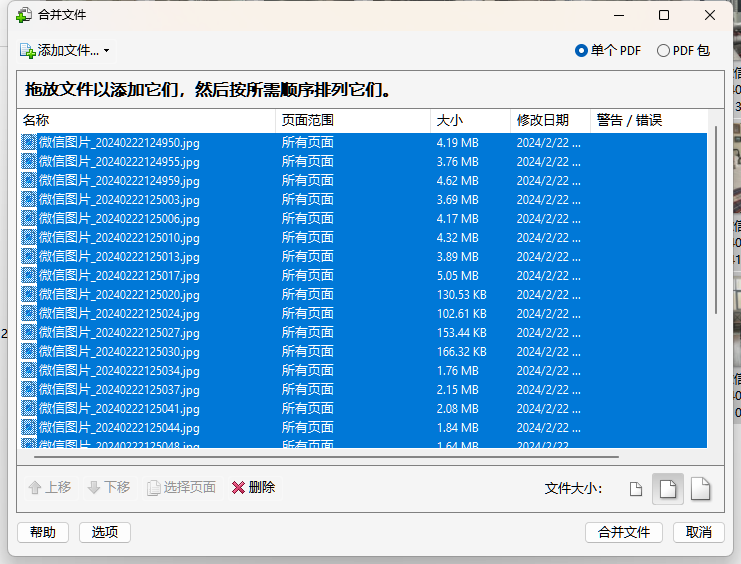The width and height of the screenshot is (741, 564).
Task: Click the Add Files icon (添加文件)
Action: (x=28, y=51)
